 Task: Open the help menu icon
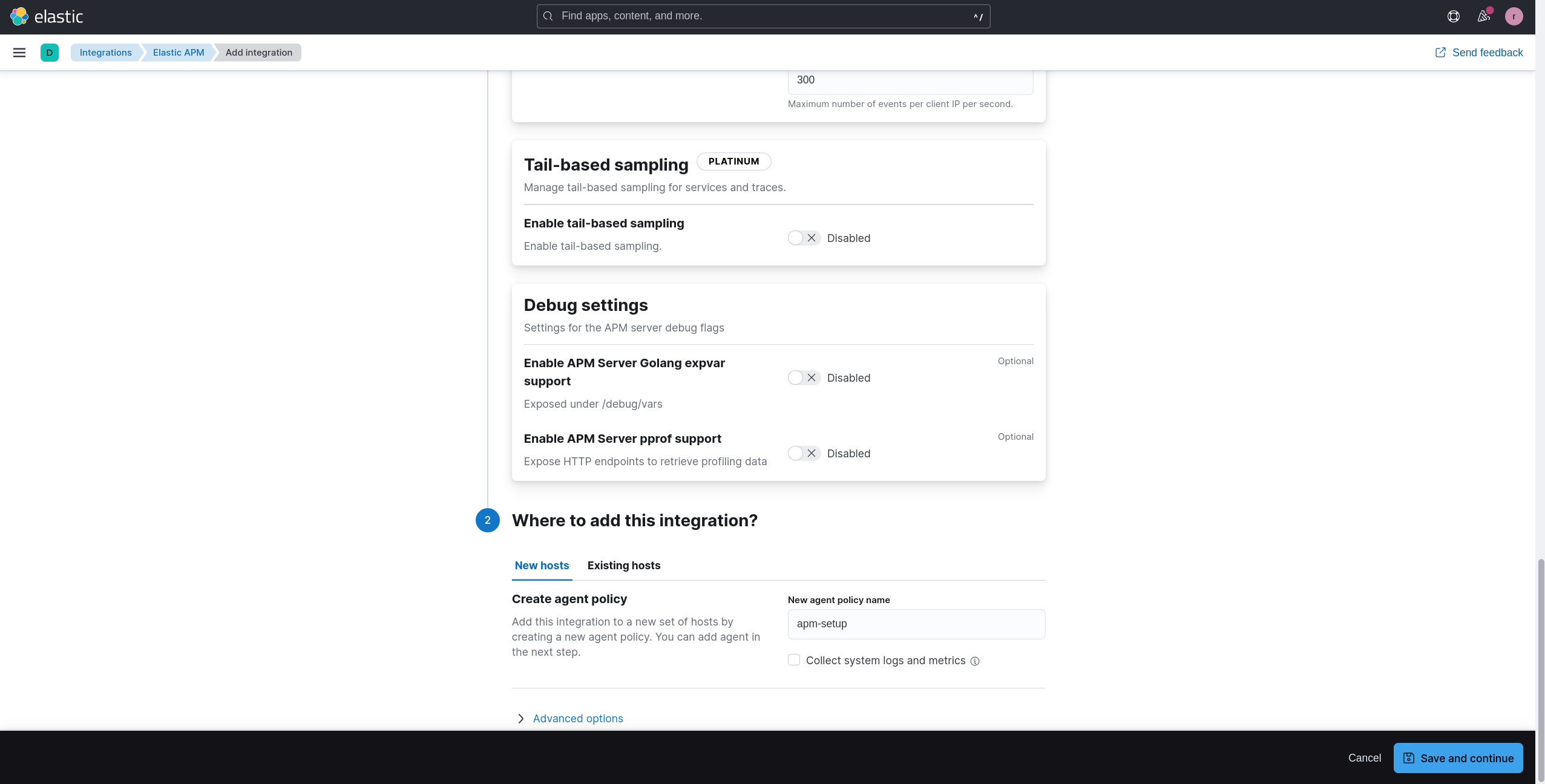[x=1453, y=16]
